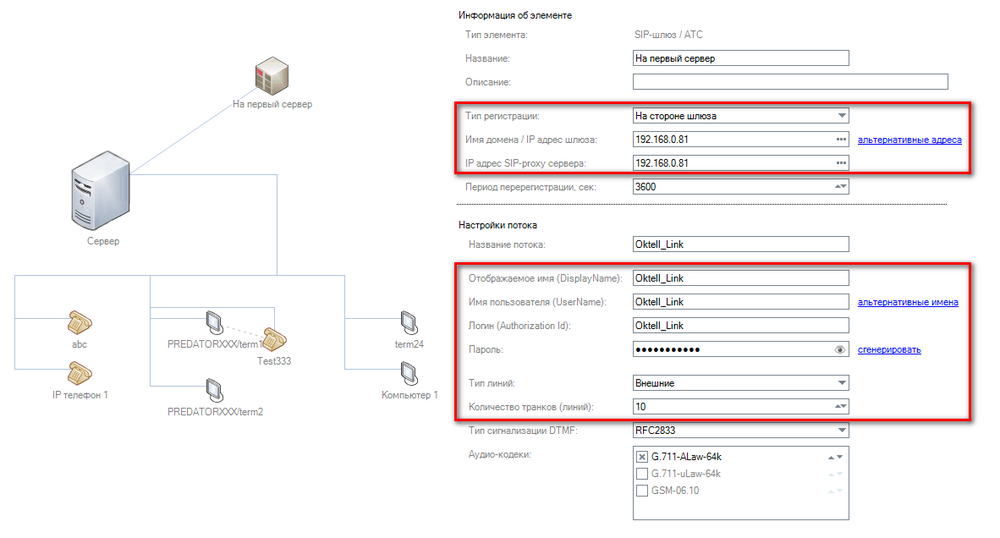Screen dimensions: 1000x538
Task: Expand the Тип линий dropdown
Action: (841, 383)
